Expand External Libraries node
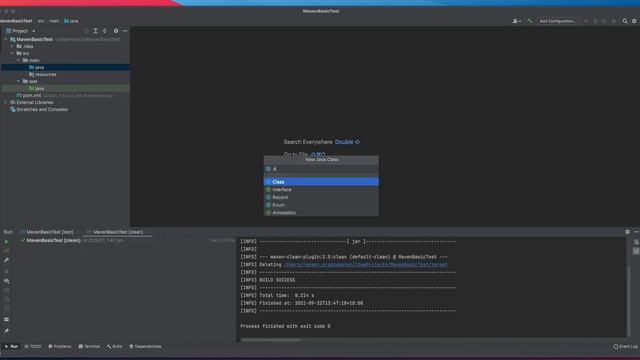Screen dimensions: 640x360 (6, 102)
